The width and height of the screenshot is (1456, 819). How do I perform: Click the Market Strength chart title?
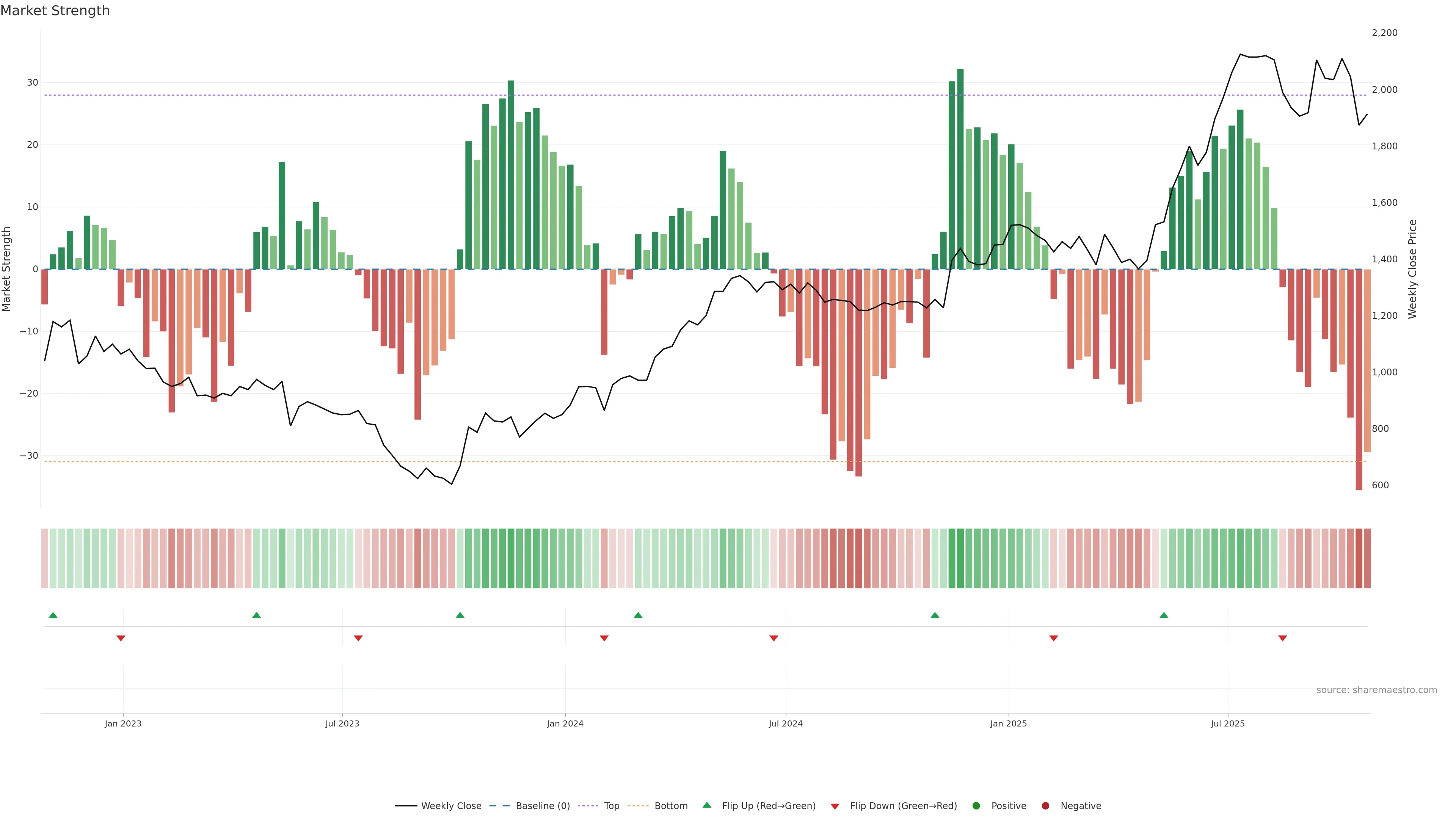tap(55, 11)
